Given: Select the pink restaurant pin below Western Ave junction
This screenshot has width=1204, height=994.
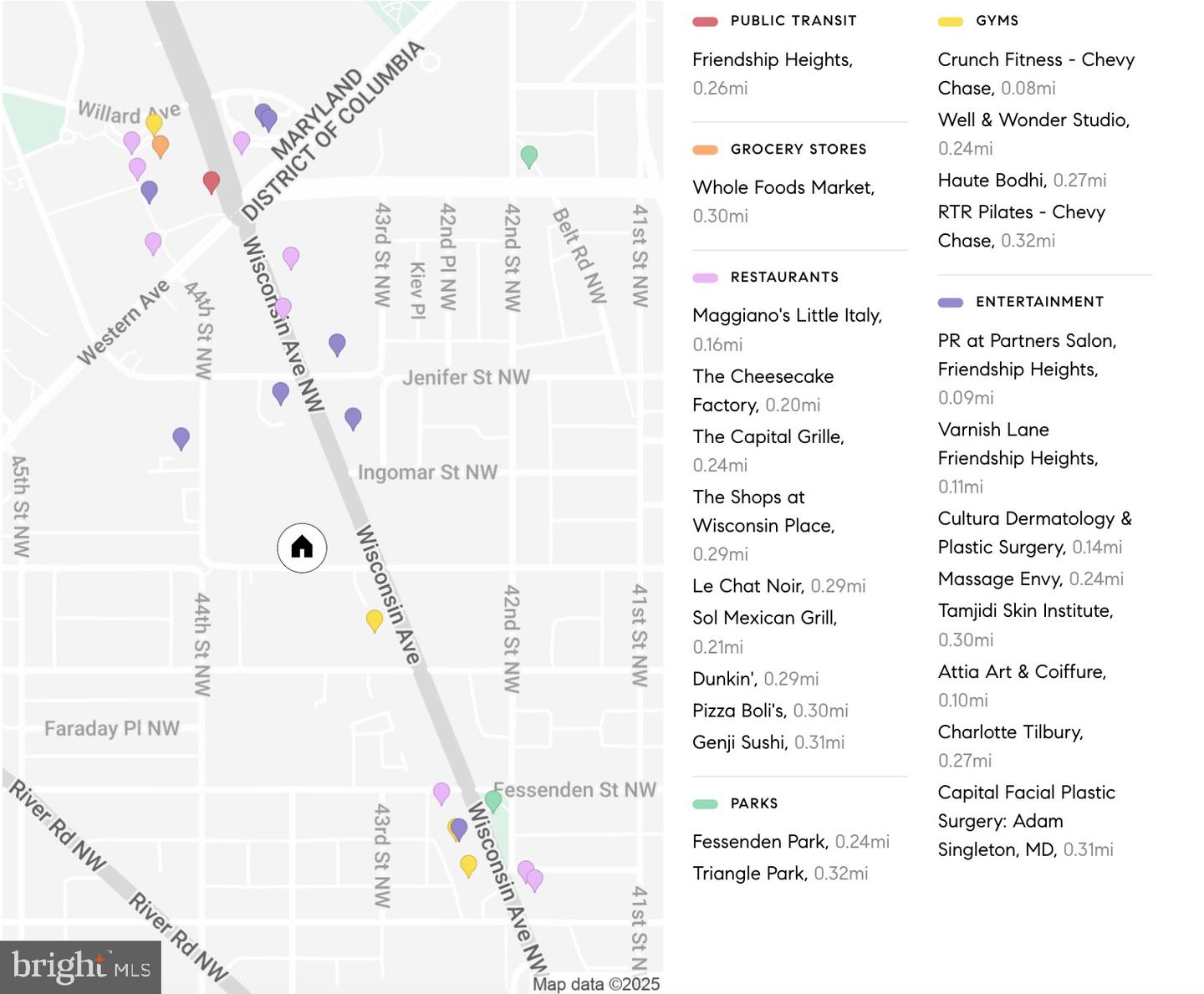Looking at the screenshot, I should pyautogui.click(x=153, y=243).
